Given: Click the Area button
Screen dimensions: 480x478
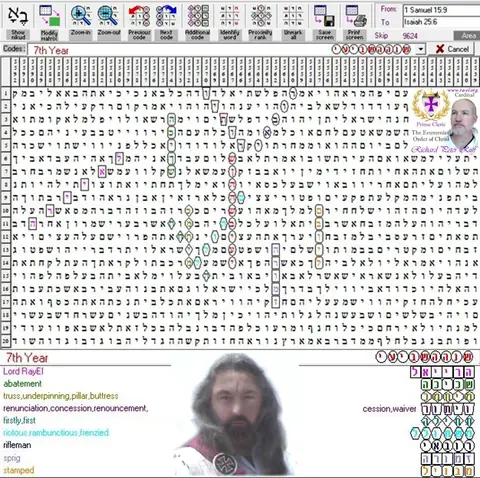Looking at the screenshot, I should tap(468, 36).
